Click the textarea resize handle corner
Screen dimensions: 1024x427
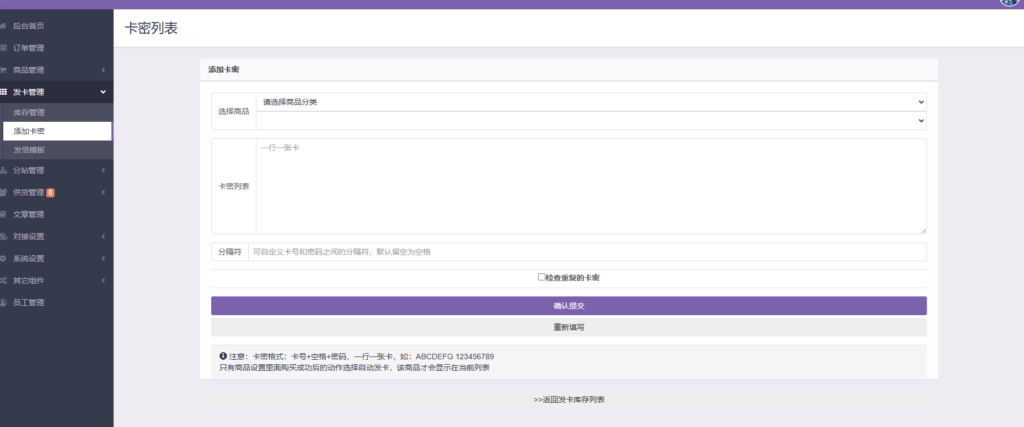923,230
